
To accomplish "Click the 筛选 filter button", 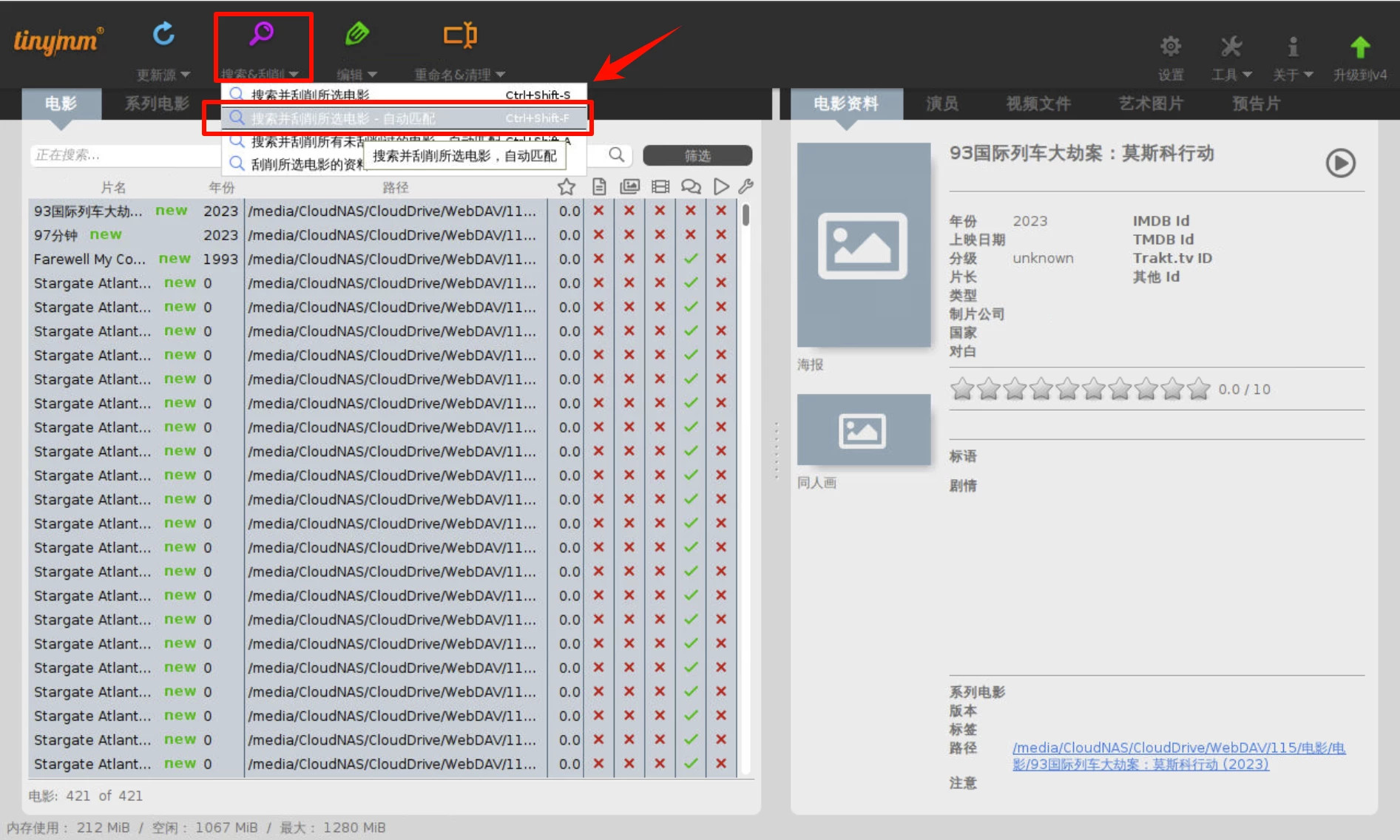I will point(697,155).
